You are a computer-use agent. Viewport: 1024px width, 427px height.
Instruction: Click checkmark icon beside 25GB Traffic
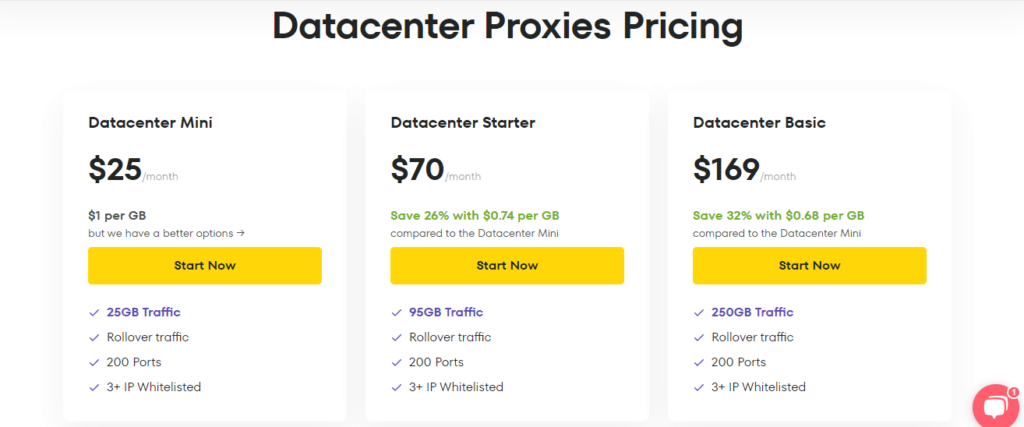(94, 312)
